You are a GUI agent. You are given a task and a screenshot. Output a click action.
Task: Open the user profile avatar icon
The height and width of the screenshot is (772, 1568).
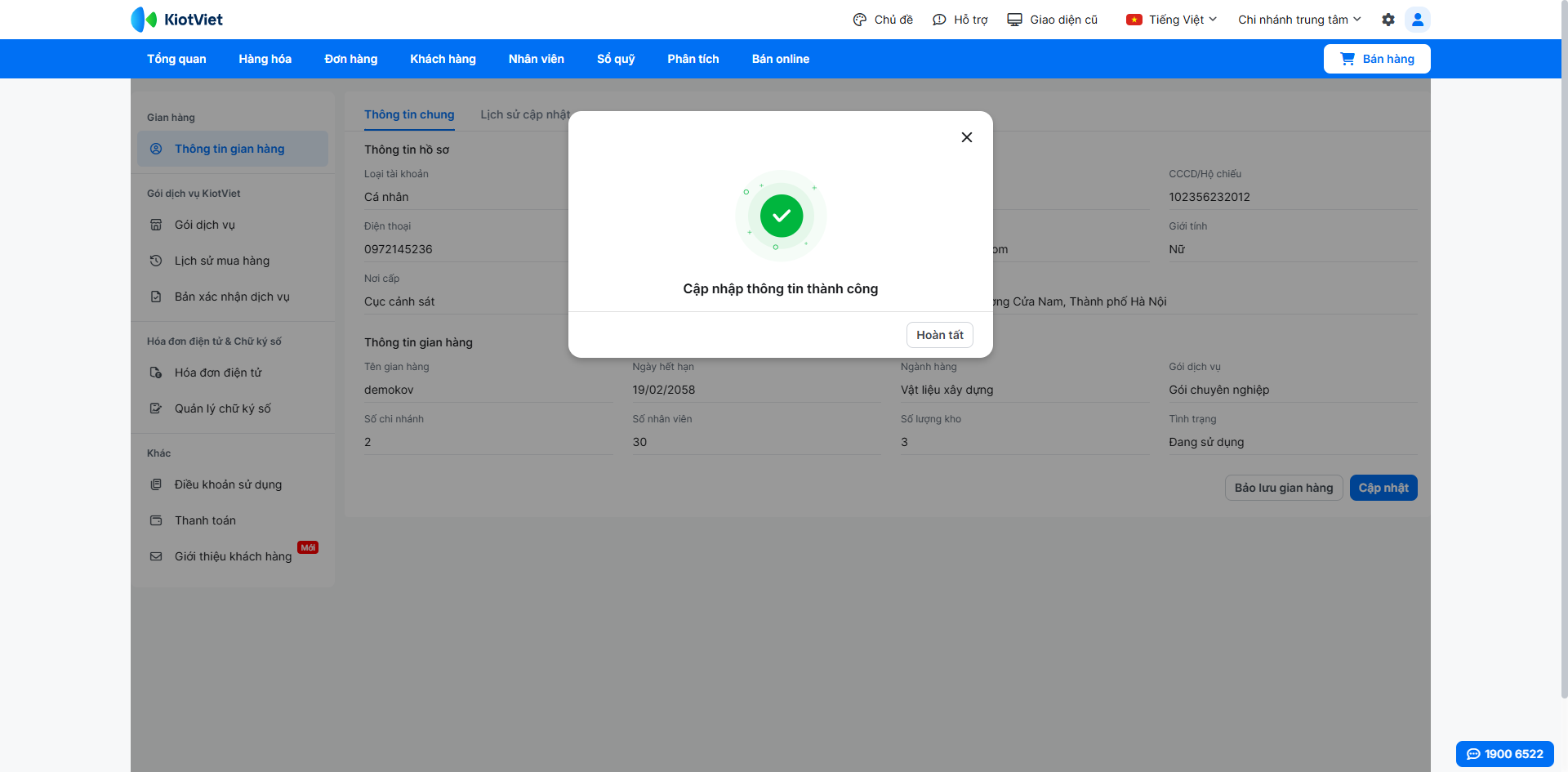point(1418,20)
